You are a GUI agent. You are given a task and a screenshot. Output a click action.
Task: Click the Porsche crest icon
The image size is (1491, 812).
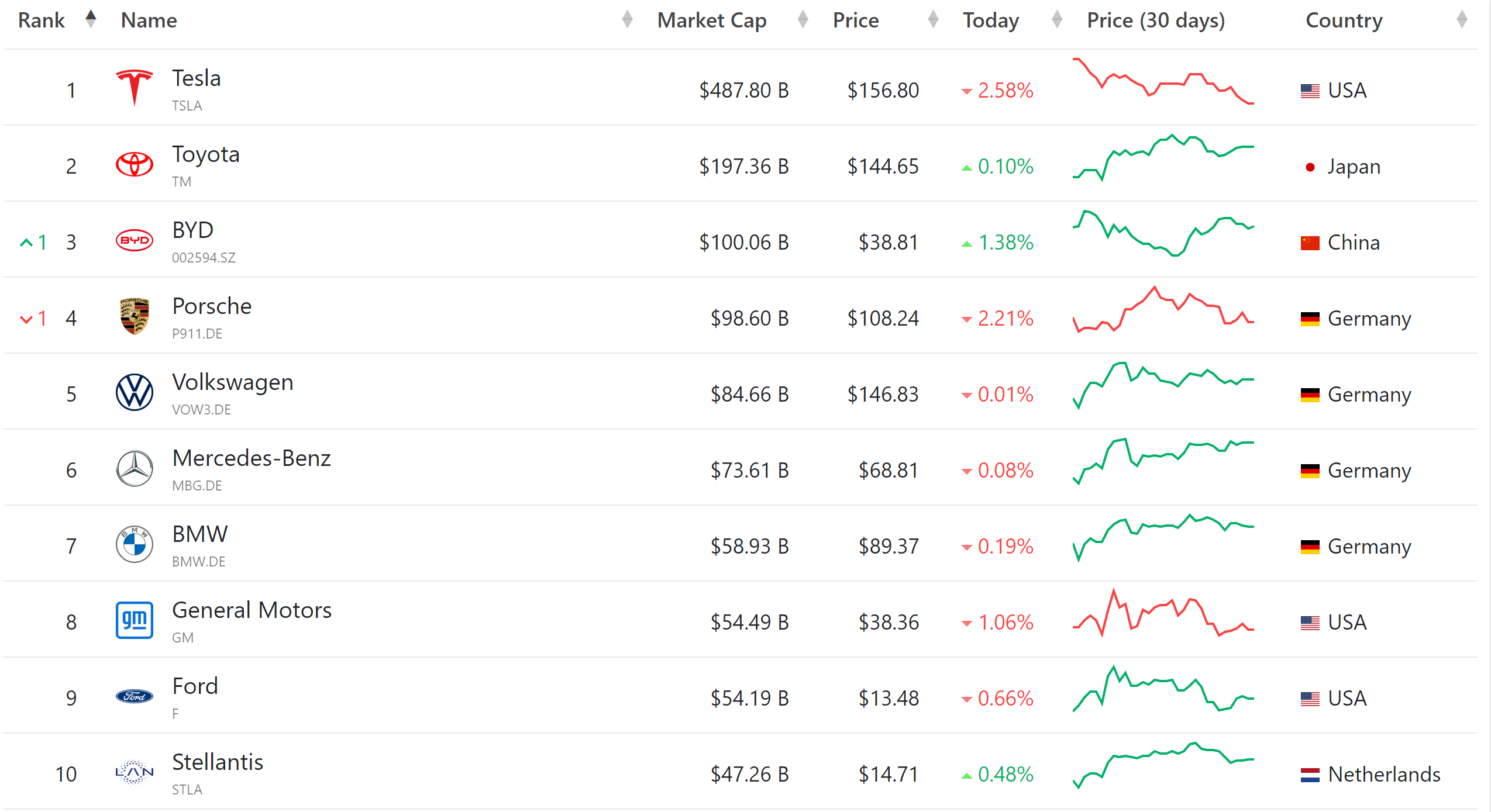coord(135,316)
